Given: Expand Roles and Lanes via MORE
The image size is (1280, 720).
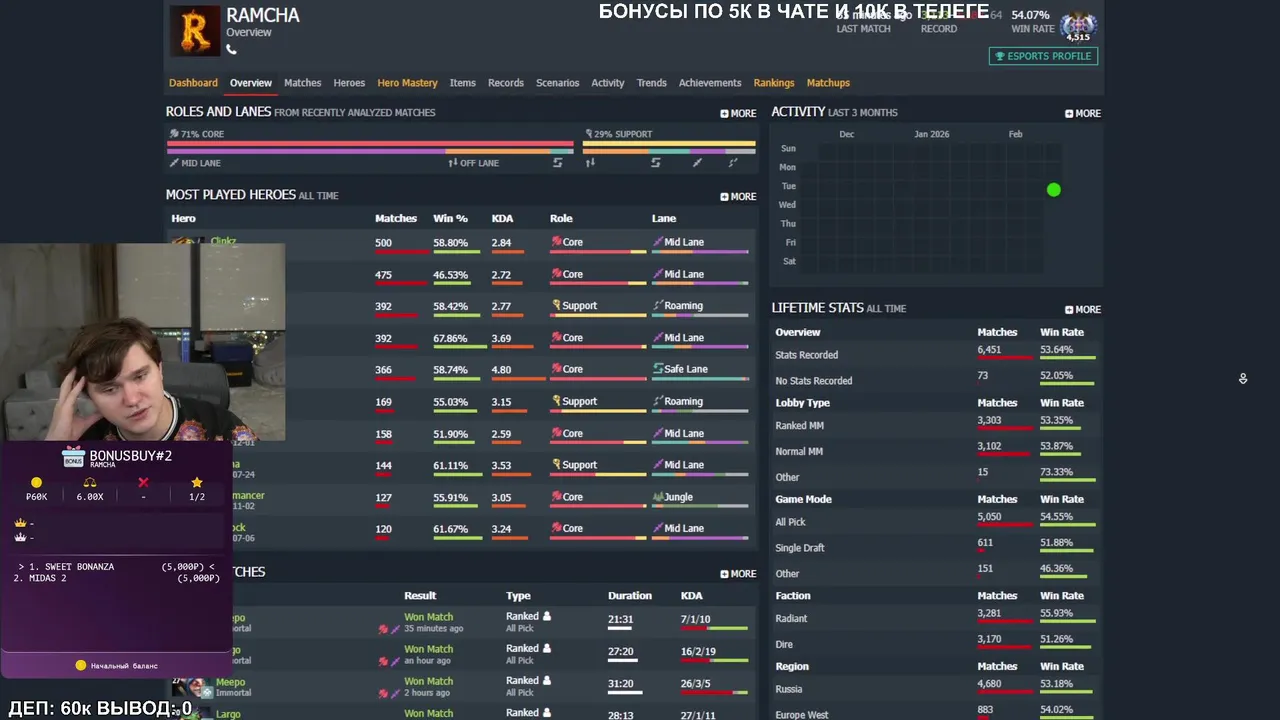Looking at the screenshot, I should point(738,114).
